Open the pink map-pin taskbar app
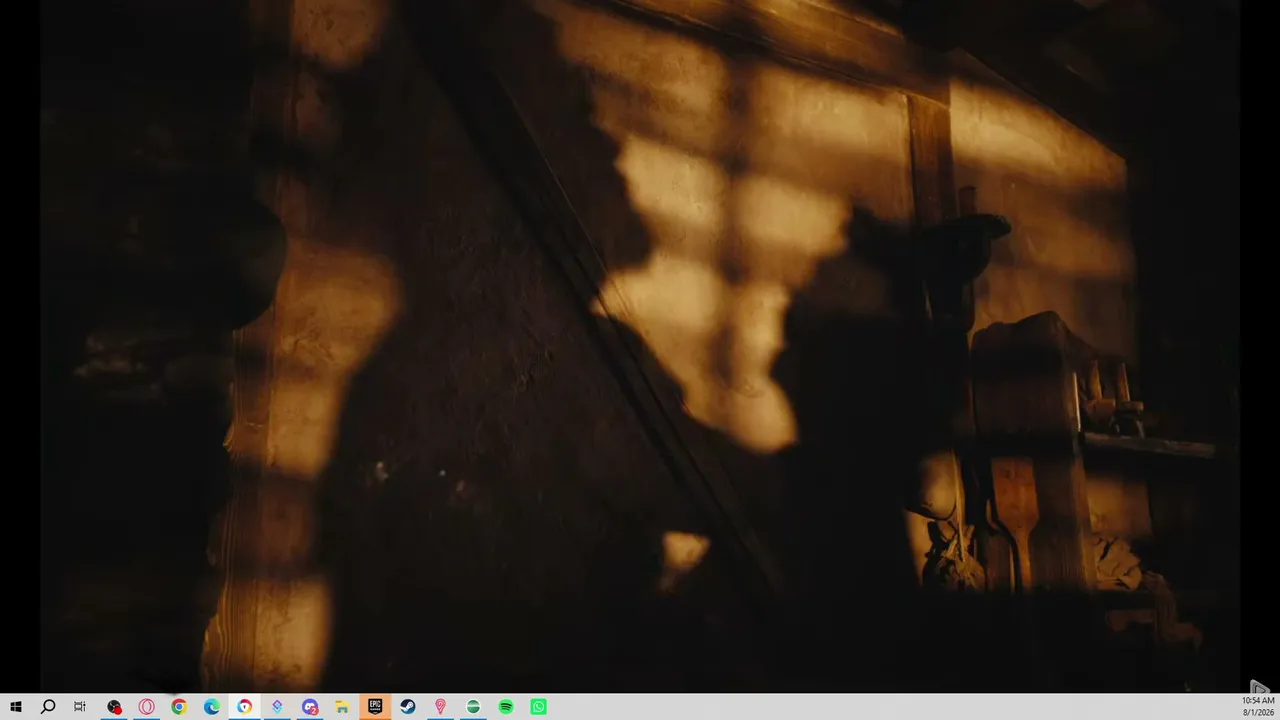 (440, 707)
